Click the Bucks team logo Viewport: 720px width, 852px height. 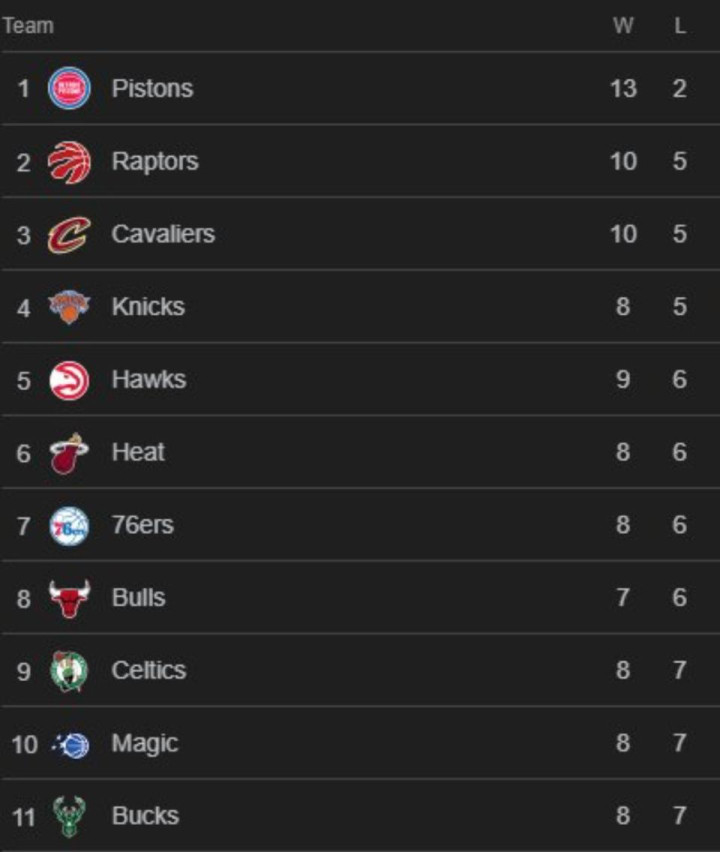69,816
